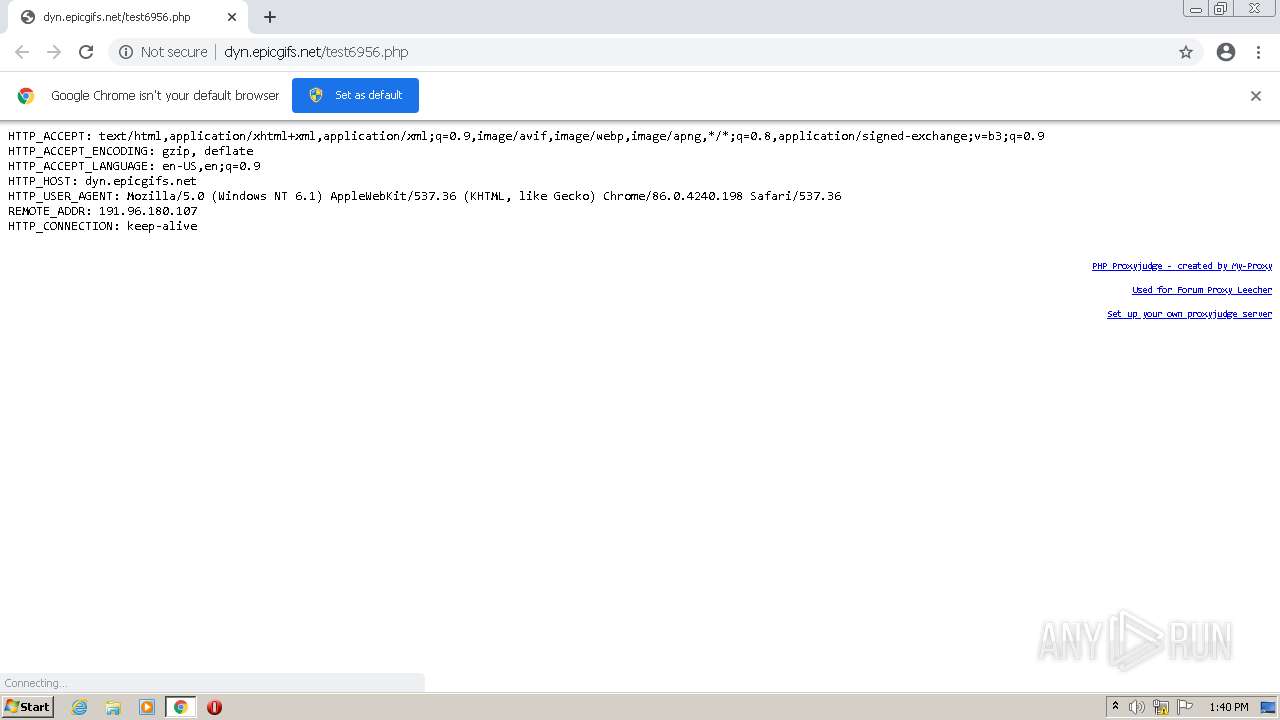The height and width of the screenshot is (720, 1280).
Task: Open a new tab
Action: pyautogui.click(x=270, y=17)
